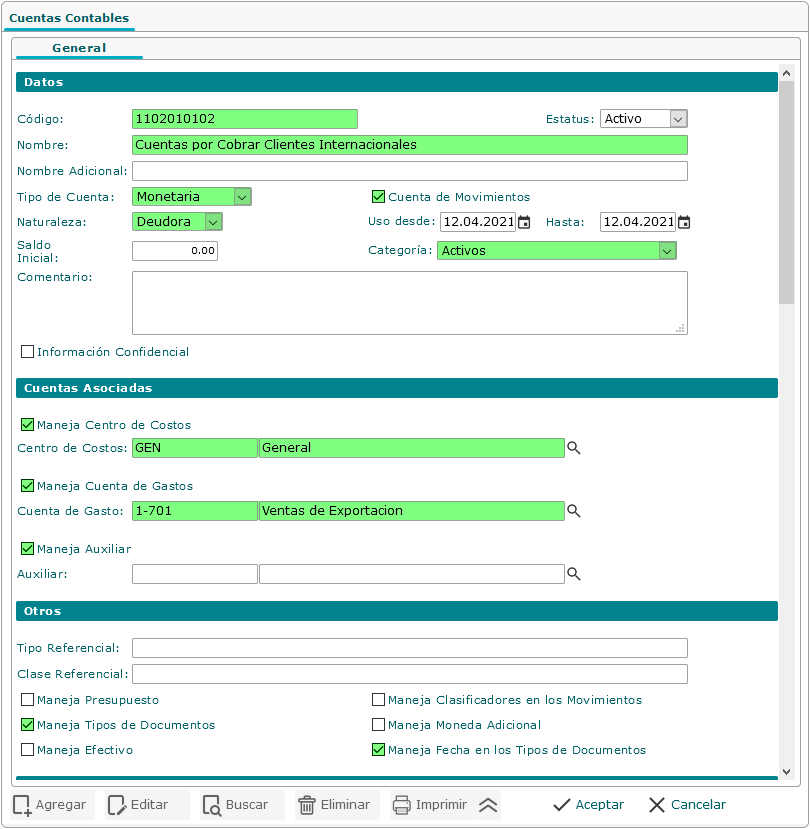The image size is (810, 829).
Task: Open the 'Hasta' date calendar picker
Action: (x=684, y=222)
